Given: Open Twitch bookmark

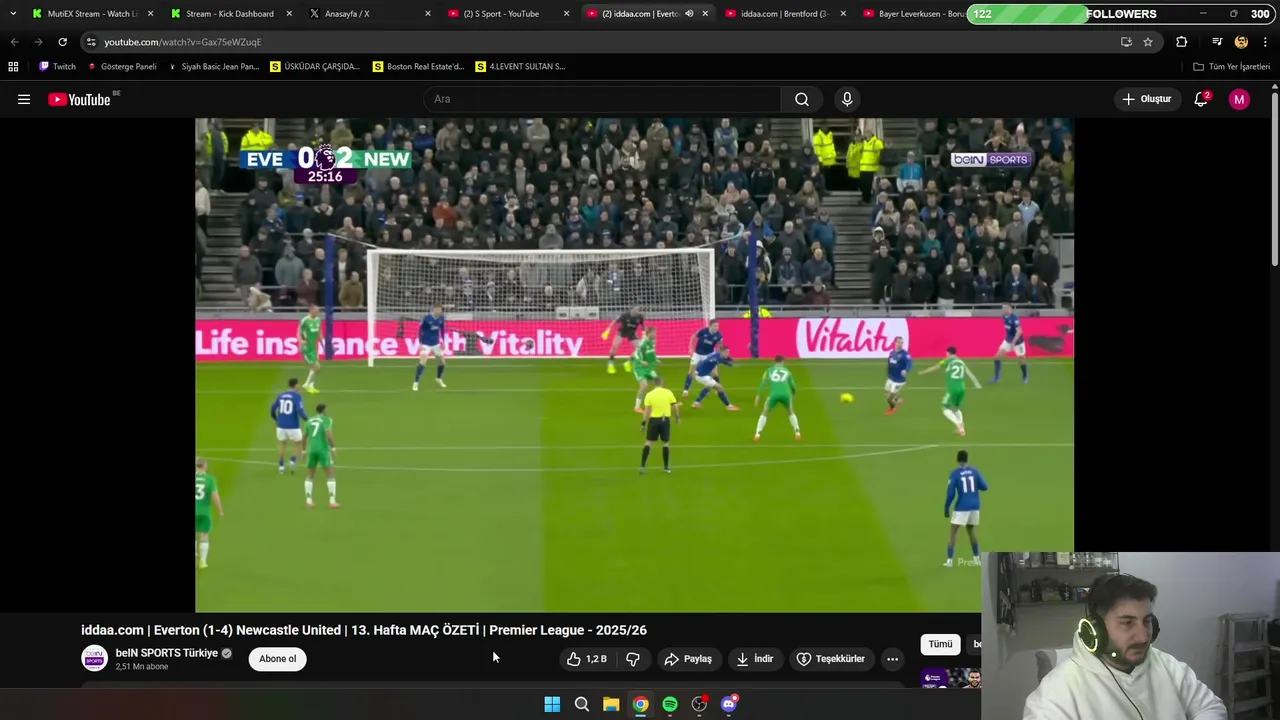Looking at the screenshot, I should tap(57, 66).
